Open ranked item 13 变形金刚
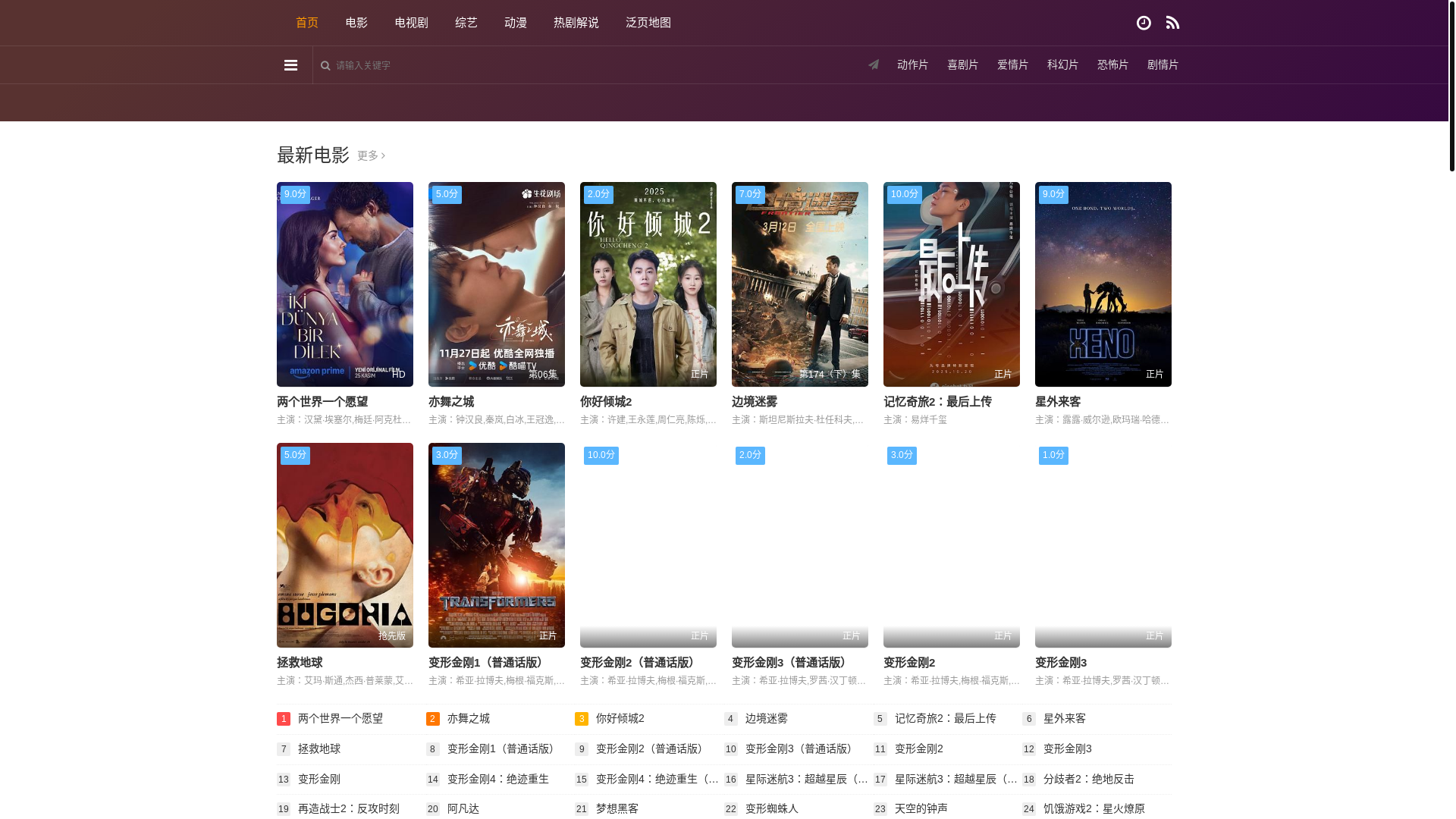Image resolution: width=1456 pixels, height=819 pixels. pyautogui.click(x=319, y=779)
